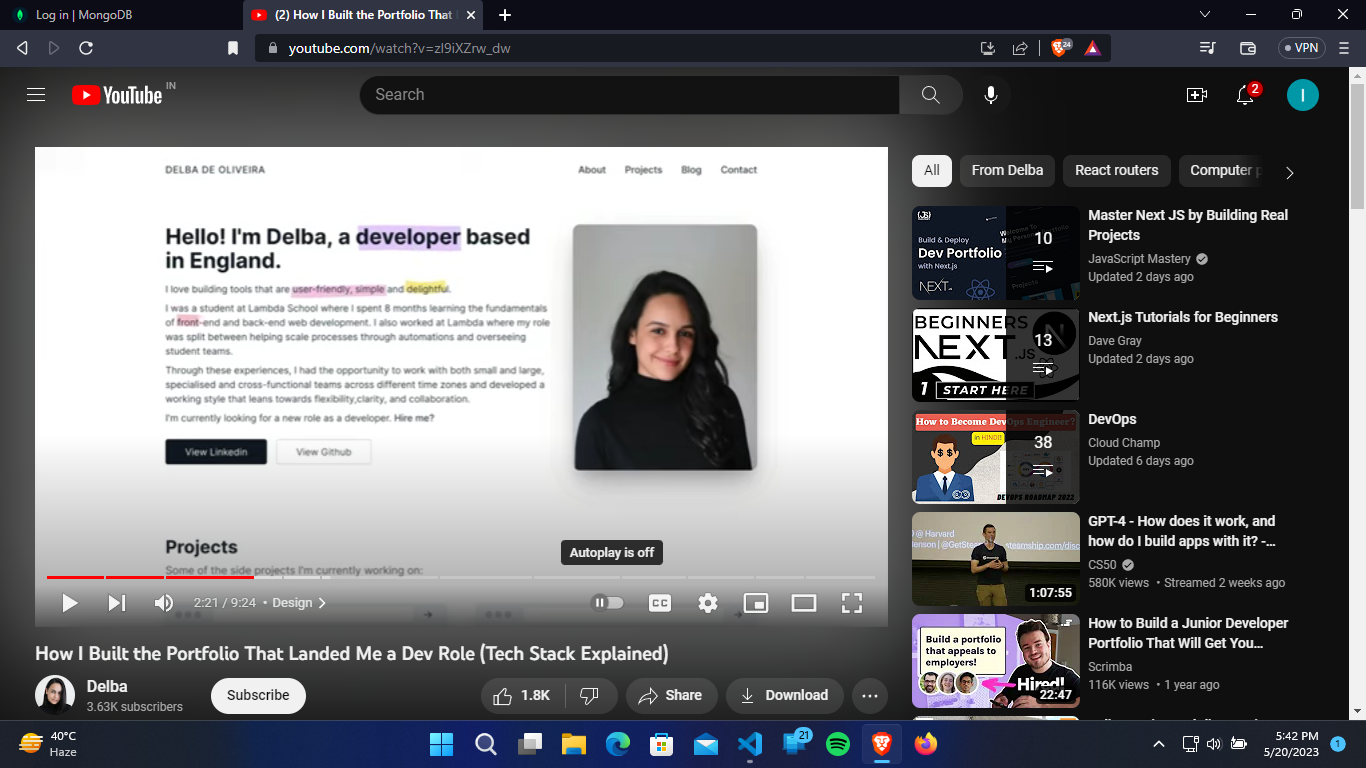Image resolution: width=1366 pixels, height=768 pixels.
Task: Switch to theater mode
Action: point(804,603)
